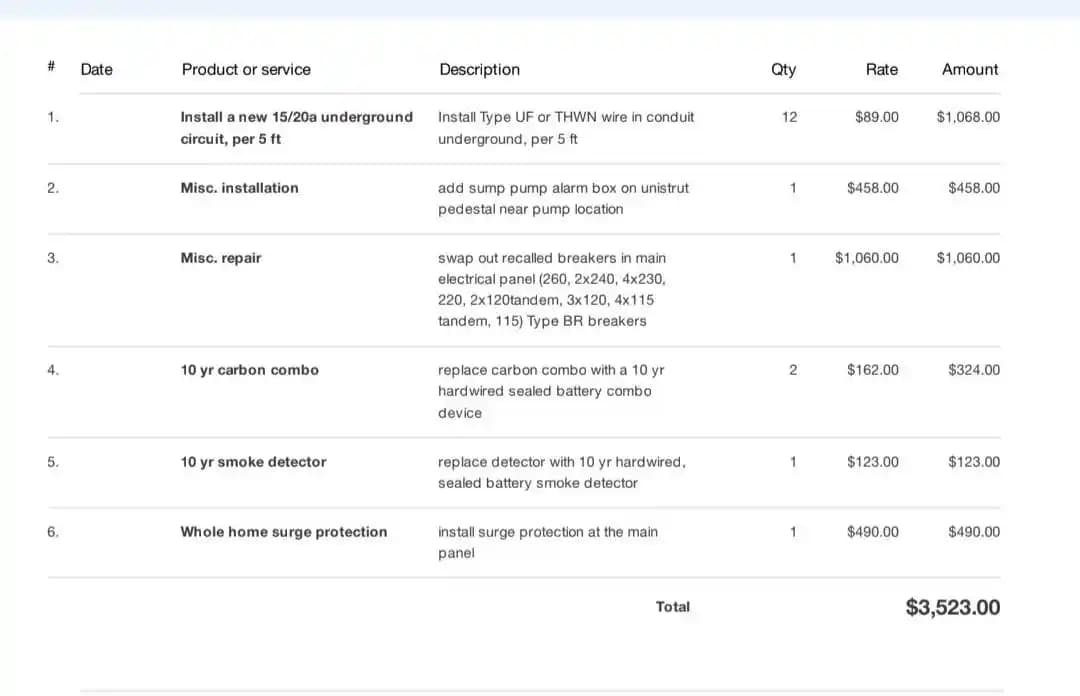Select the $162.00 rate for carbon combo
The height and width of the screenshot is (696, 1080).
[872, 370]
